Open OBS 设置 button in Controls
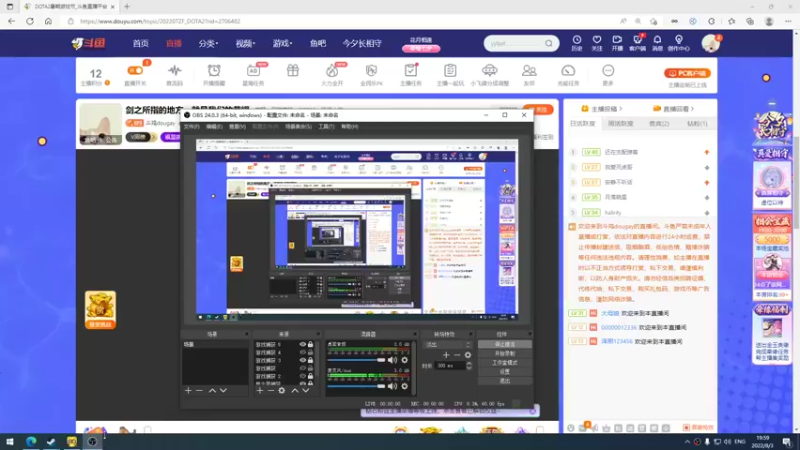Image resolution: width=800 pixels, height=450 pixels. (505, 371)
